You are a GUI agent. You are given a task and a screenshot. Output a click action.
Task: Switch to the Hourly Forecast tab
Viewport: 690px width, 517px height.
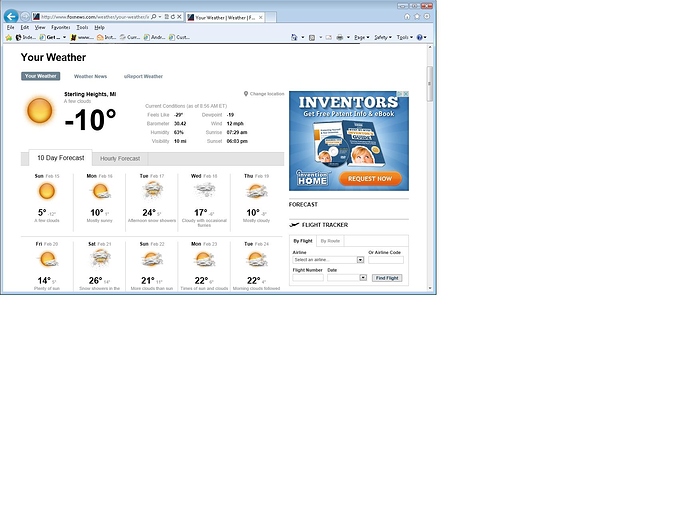120,158
